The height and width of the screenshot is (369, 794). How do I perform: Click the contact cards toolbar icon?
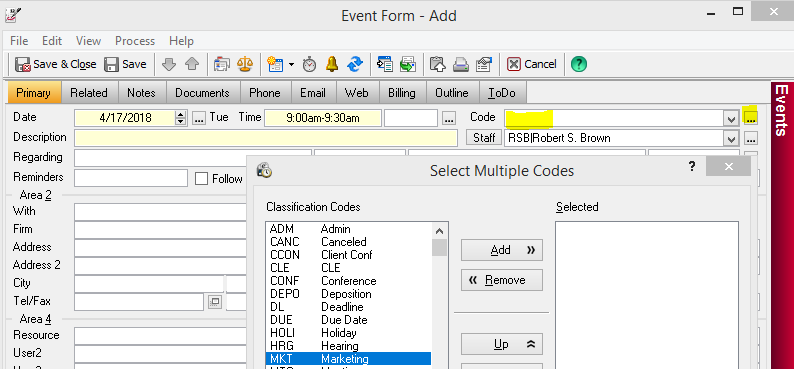click(221, 64)
